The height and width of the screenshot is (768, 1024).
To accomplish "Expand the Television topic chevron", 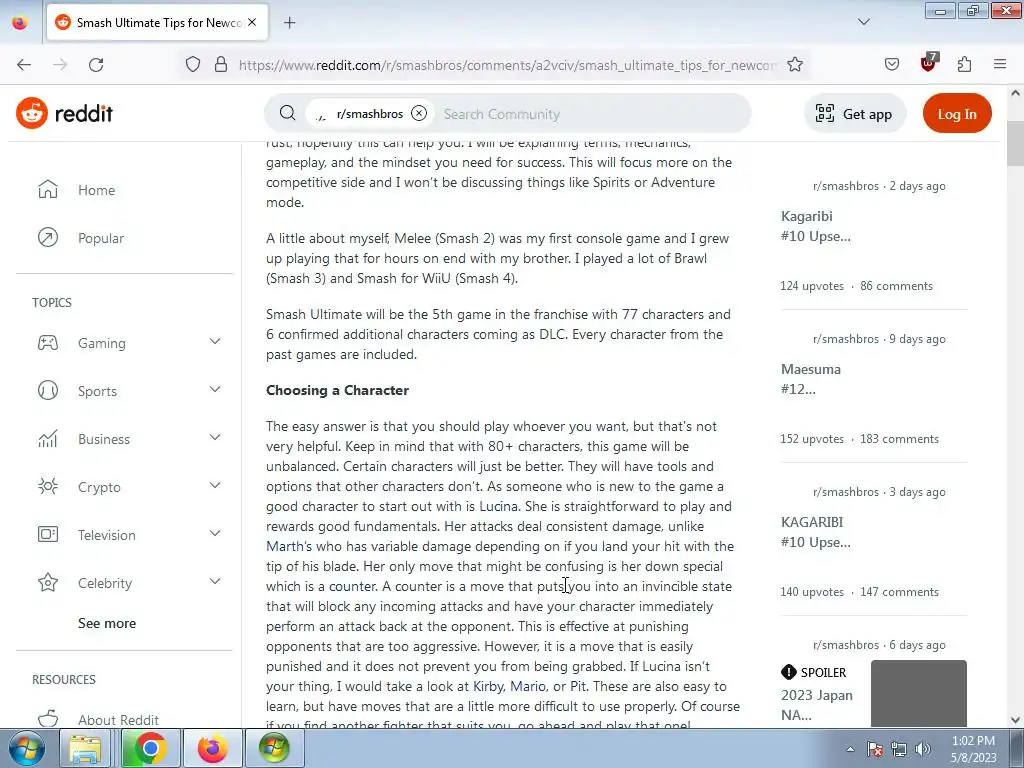I will 215,534.
